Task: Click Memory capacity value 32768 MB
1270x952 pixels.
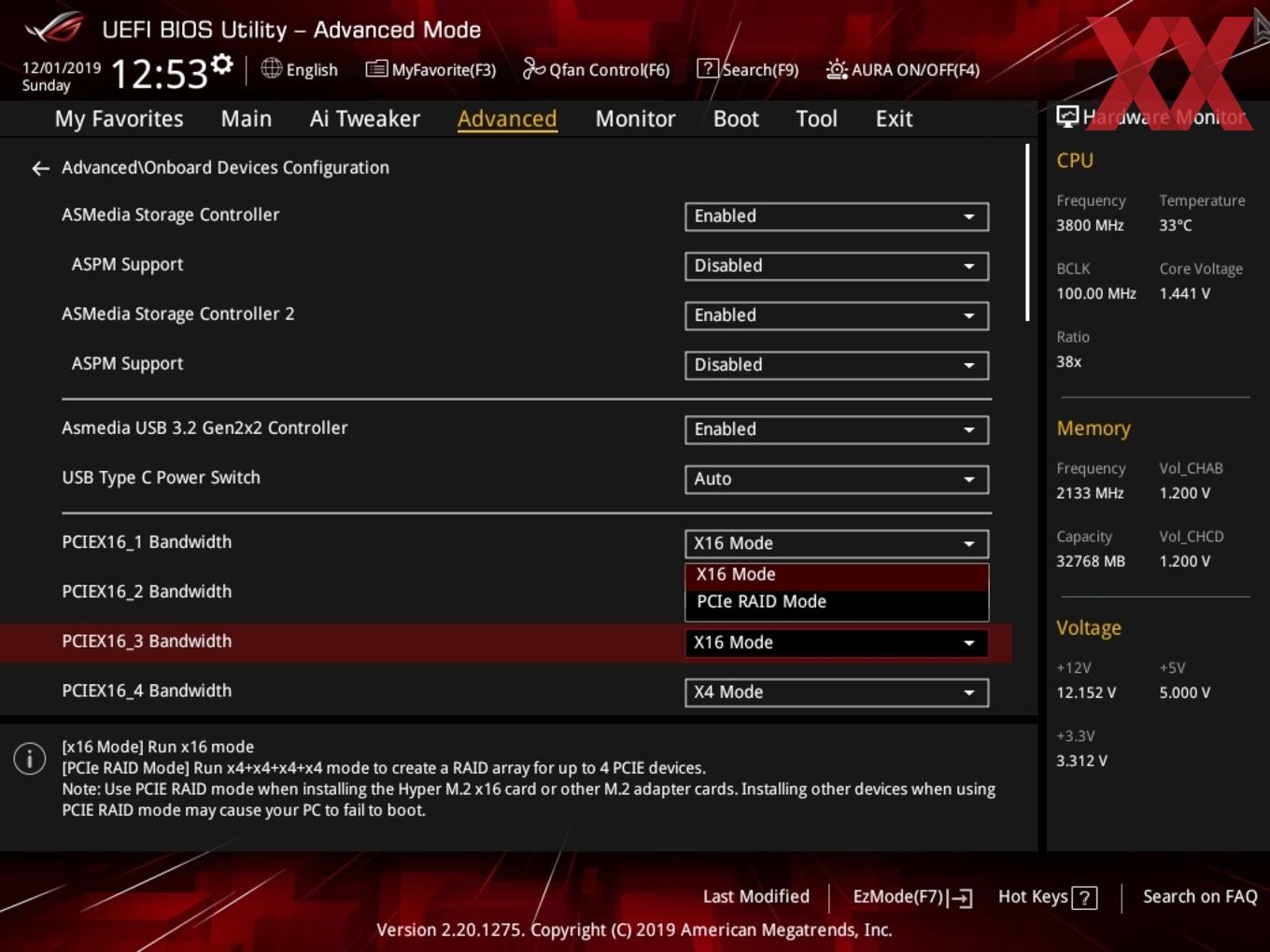Action: [1091, 562]
